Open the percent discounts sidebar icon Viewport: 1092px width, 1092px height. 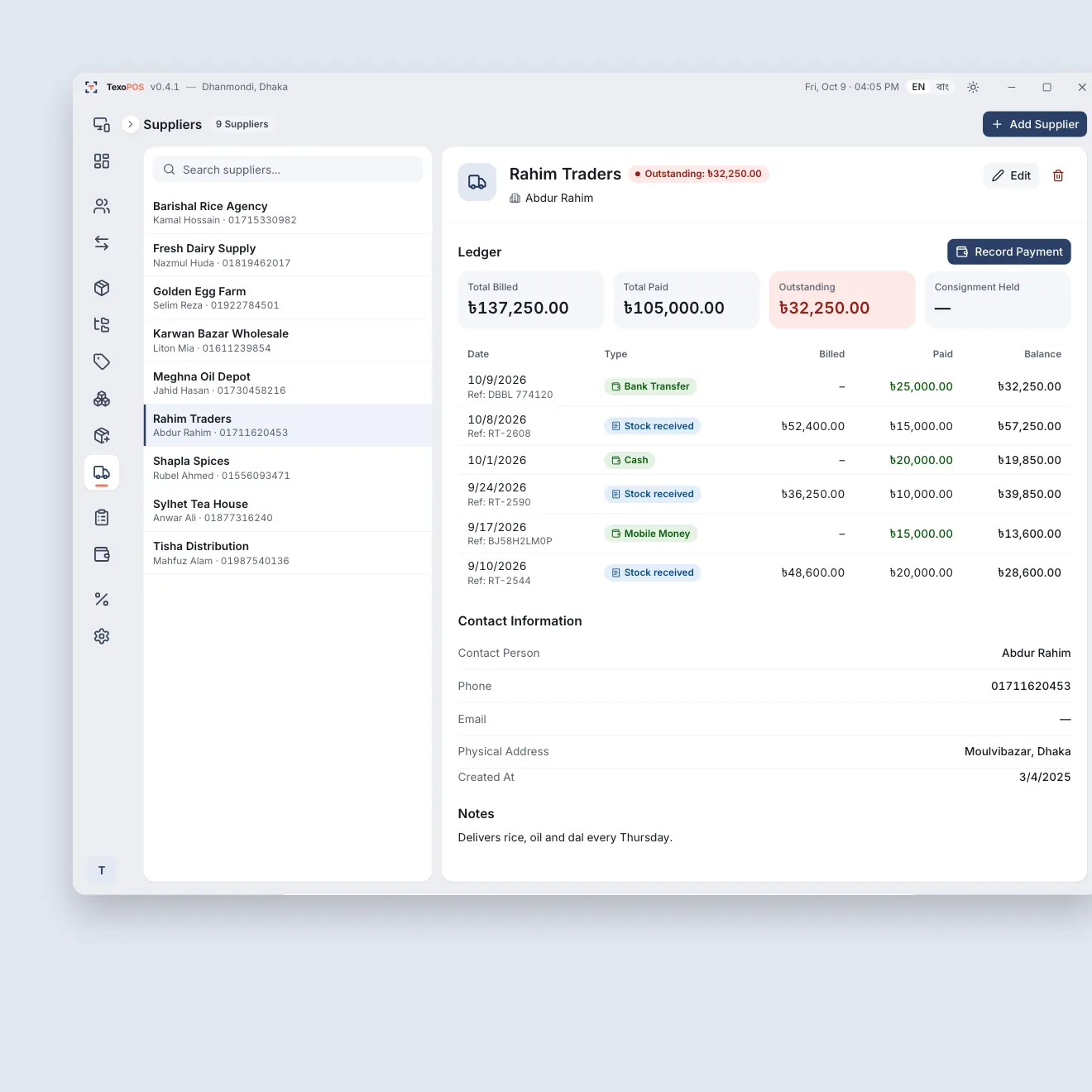coord(102,599)
